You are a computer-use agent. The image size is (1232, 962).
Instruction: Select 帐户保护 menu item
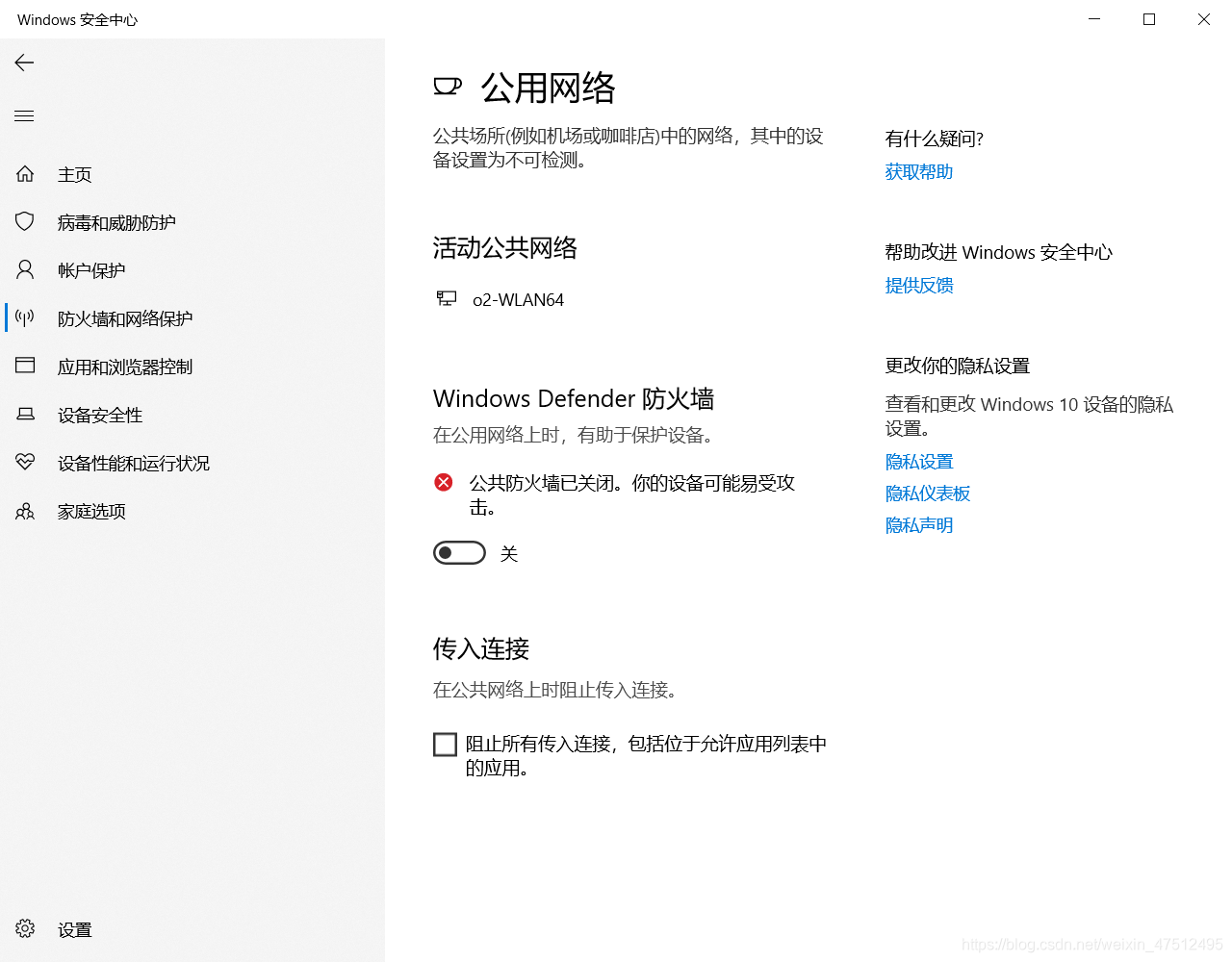tap(91, 270)
